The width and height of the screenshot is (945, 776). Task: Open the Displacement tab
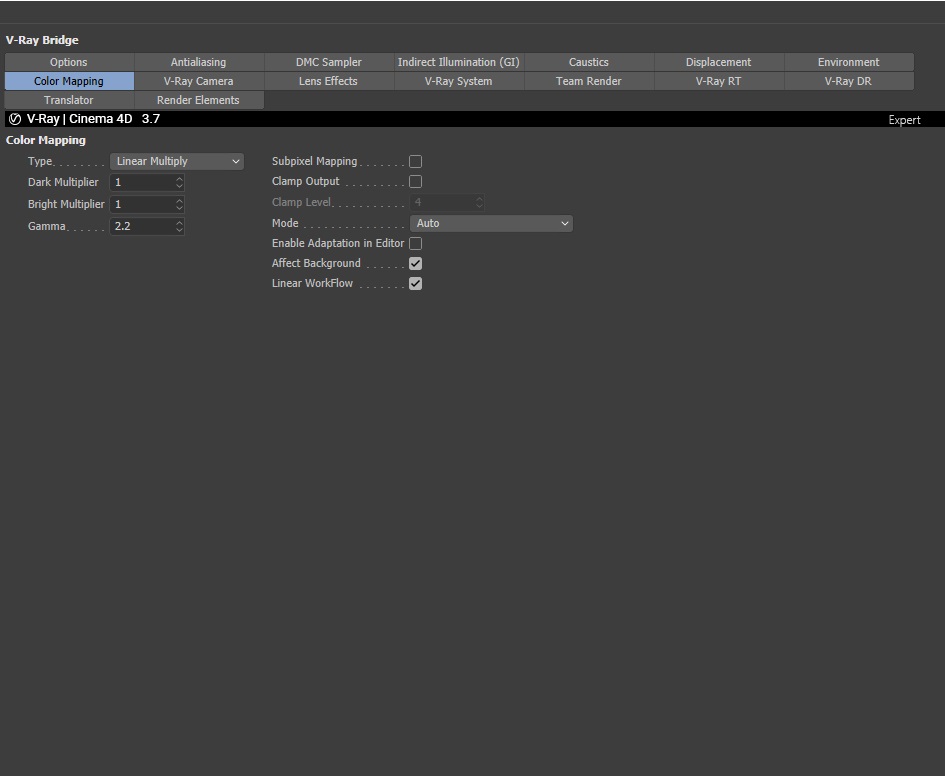click(719, 62)
